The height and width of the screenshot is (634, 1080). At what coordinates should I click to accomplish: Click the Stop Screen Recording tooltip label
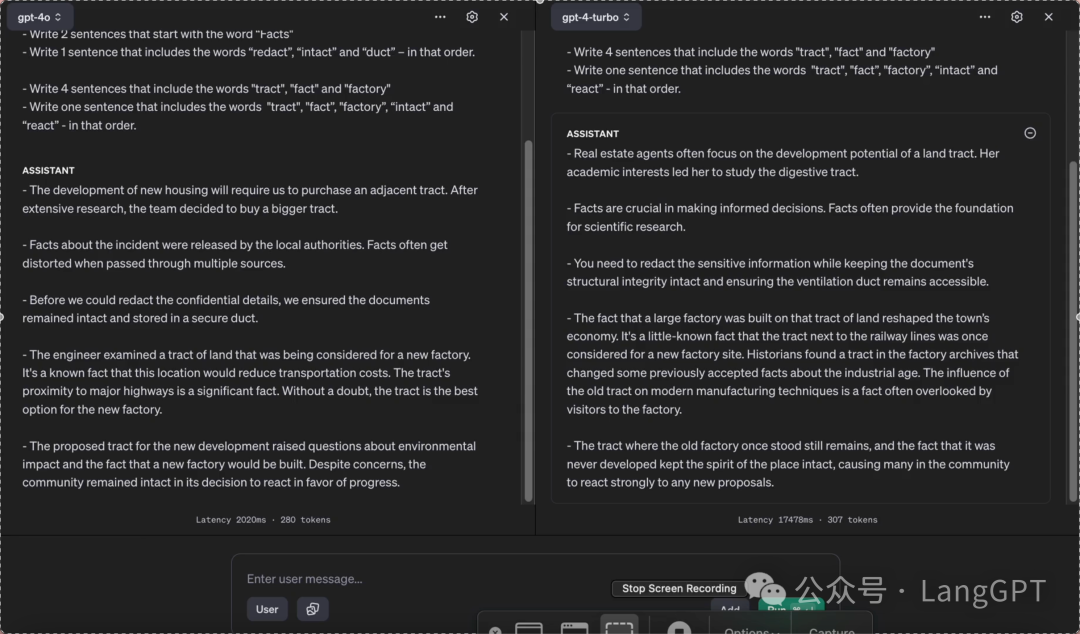tap(678, 589)
